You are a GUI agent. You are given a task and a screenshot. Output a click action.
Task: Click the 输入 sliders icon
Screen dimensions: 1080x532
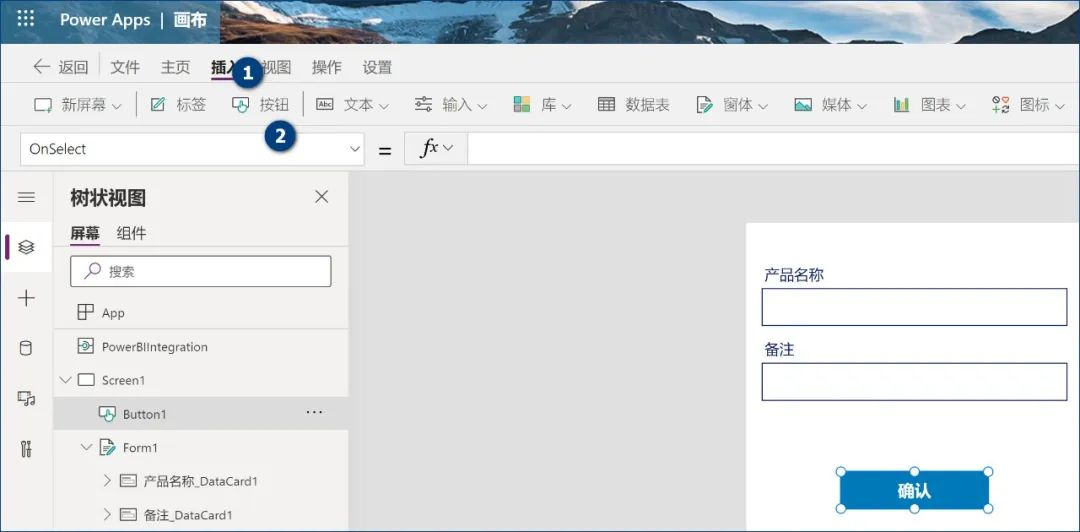point(423,105)
